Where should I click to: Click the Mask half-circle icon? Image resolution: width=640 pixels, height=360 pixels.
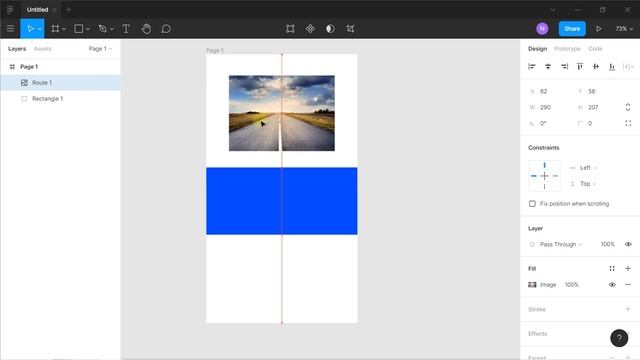click(x=330, y=29)
